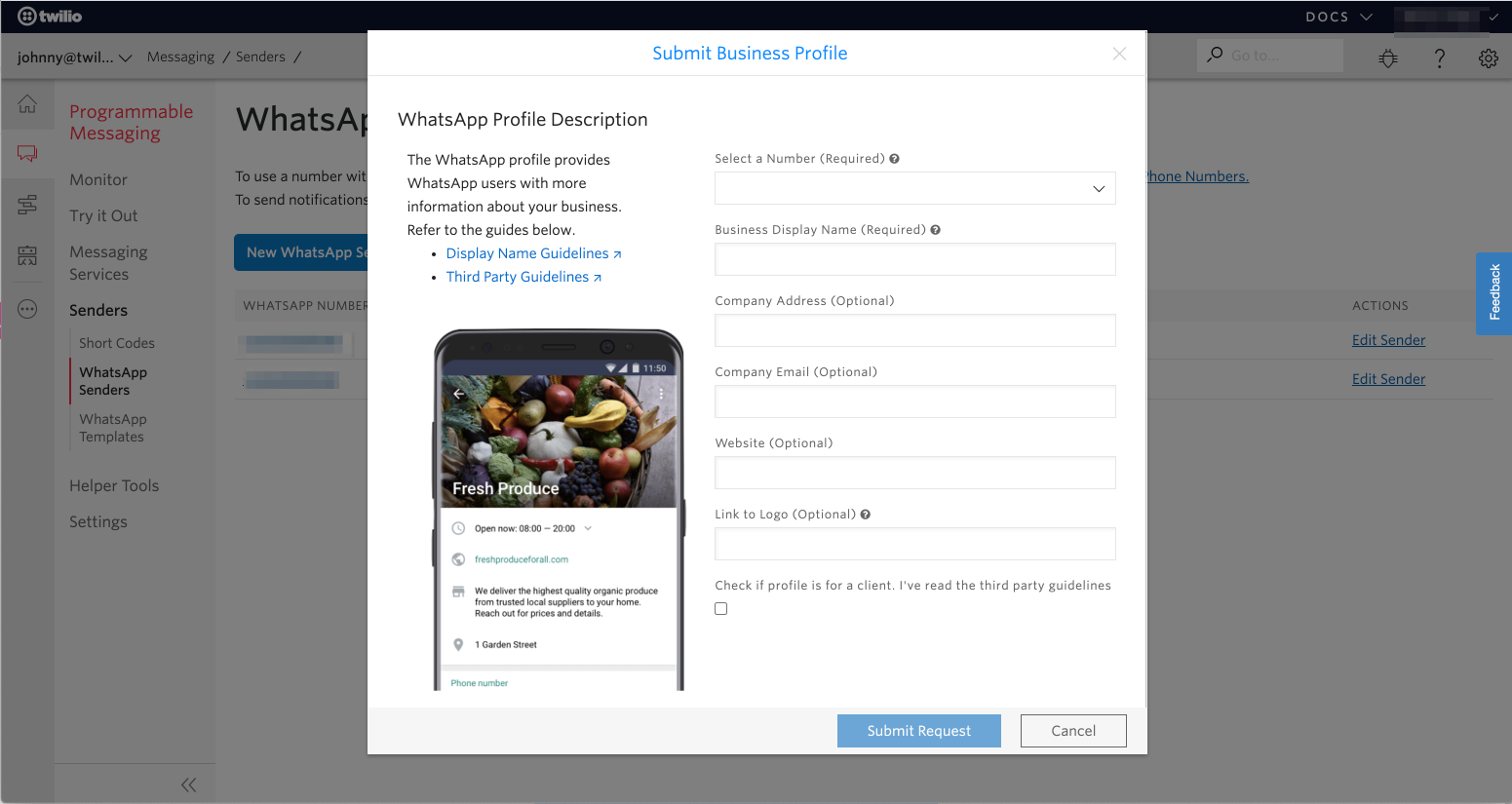Open Try it Out in sidebar
The height and width of the screenshot is (804, 1512).
pos(103,215)
